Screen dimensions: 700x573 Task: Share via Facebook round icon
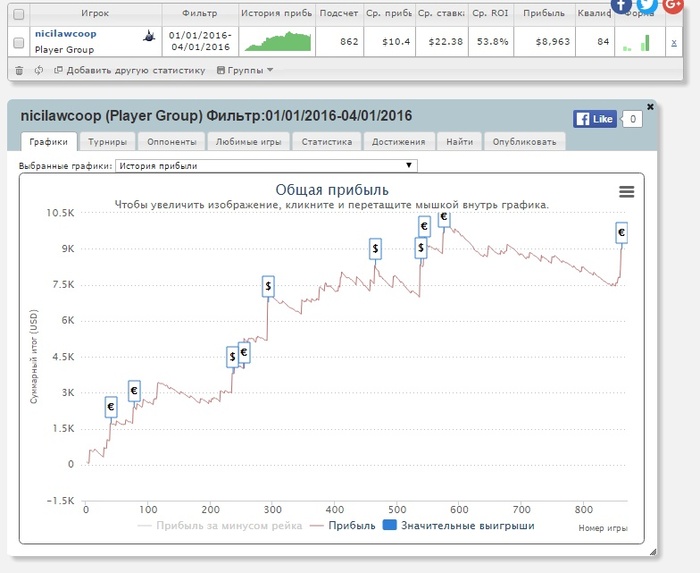[x=621, y=5]
